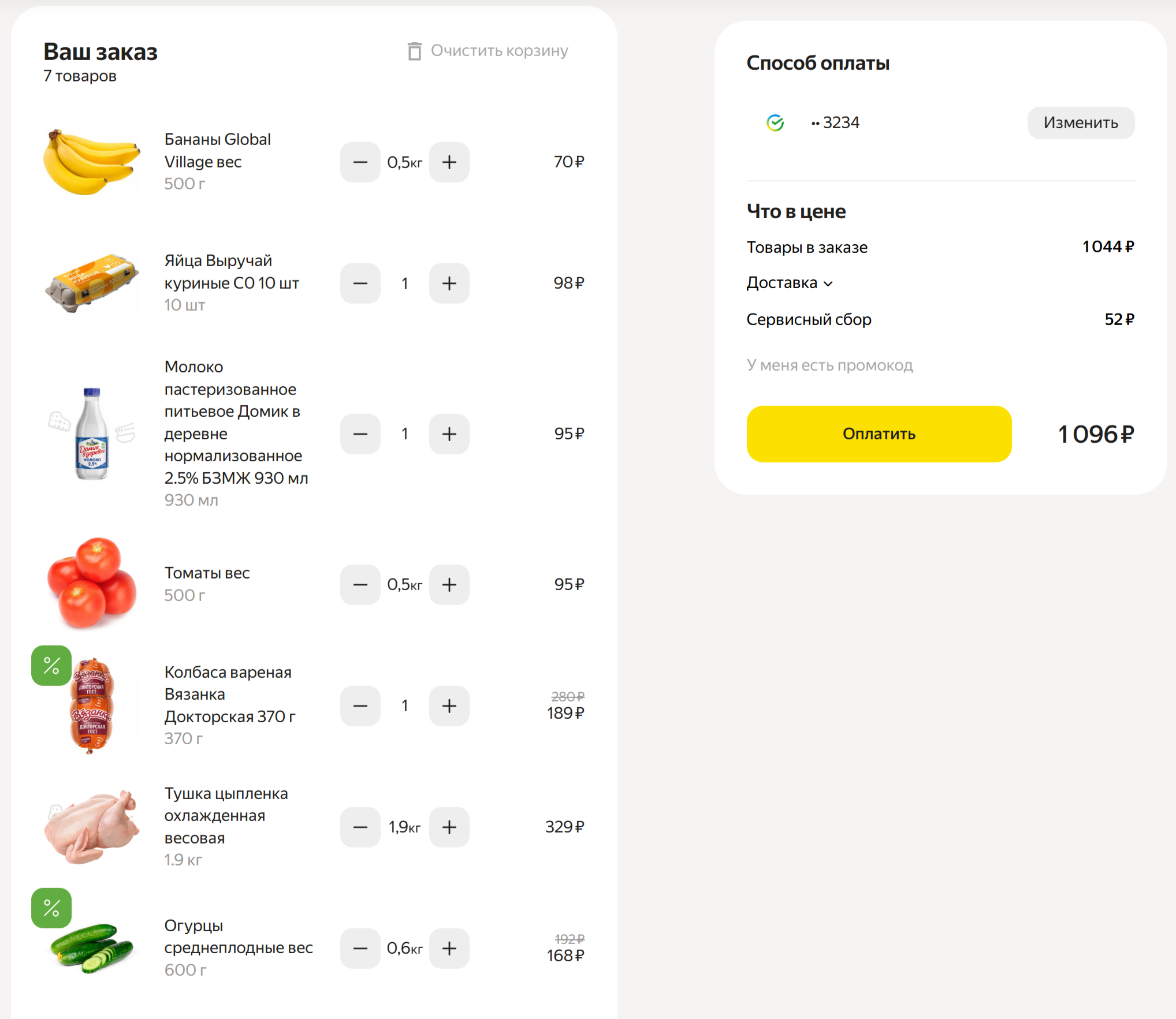This screenshot has height=1019, width=1176.
Task: Click the green discount badge on sausage
Action: pyautogui.click(x=51, y=666)
